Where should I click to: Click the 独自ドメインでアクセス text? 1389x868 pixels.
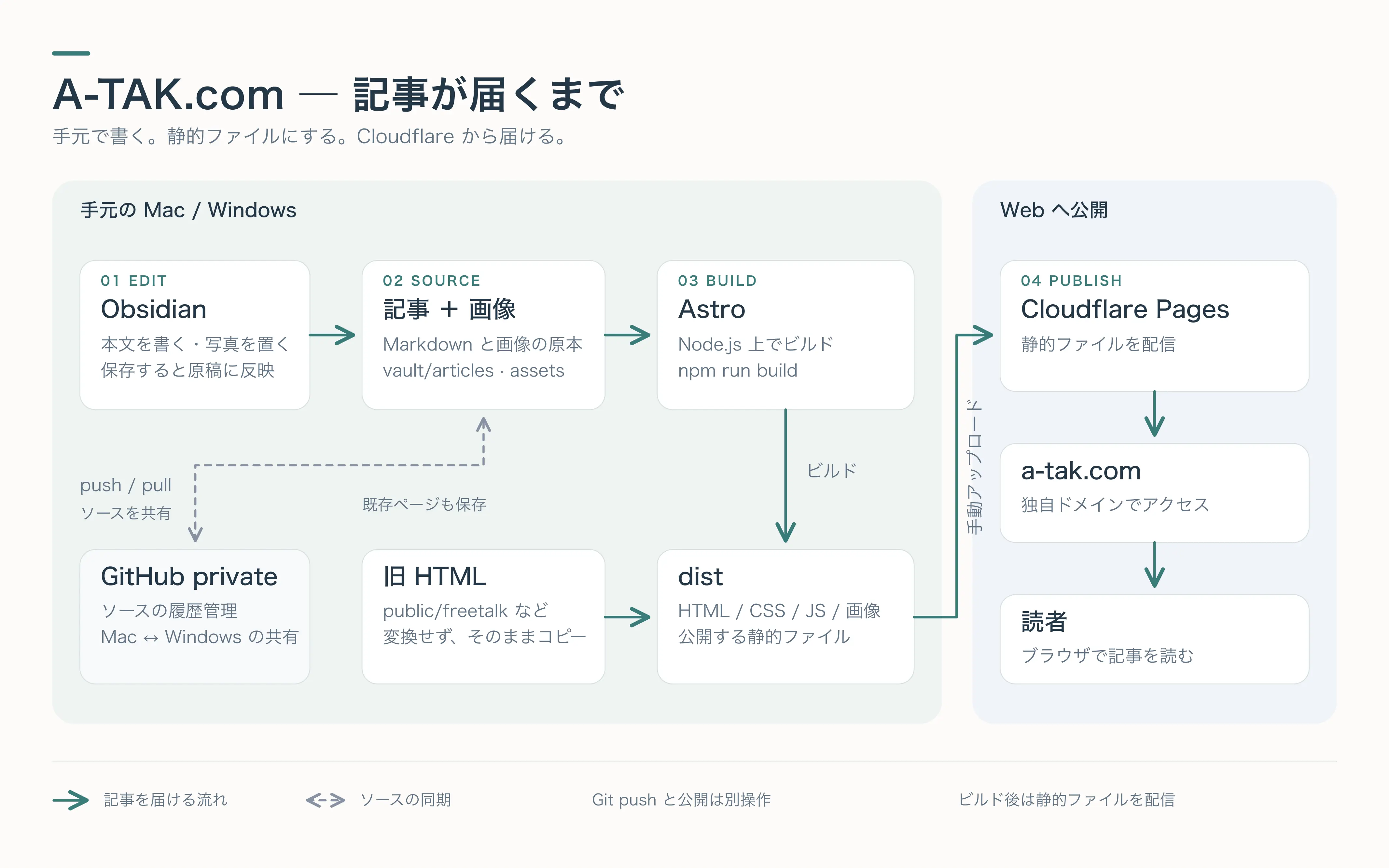point(1115,504)
